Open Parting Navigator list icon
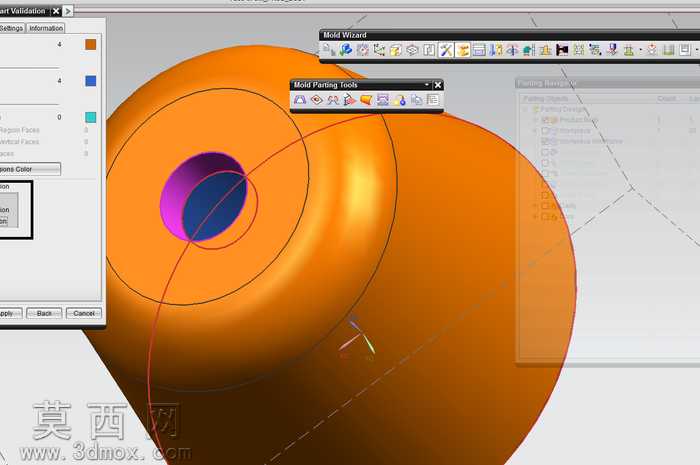 point(432,100)
